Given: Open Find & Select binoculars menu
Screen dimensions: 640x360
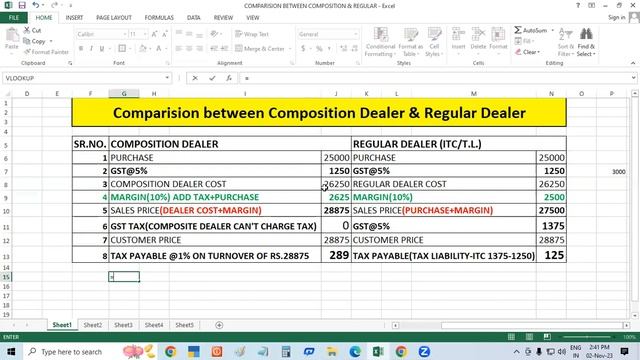Looking at the screenshot, I should tap(586, 42).
